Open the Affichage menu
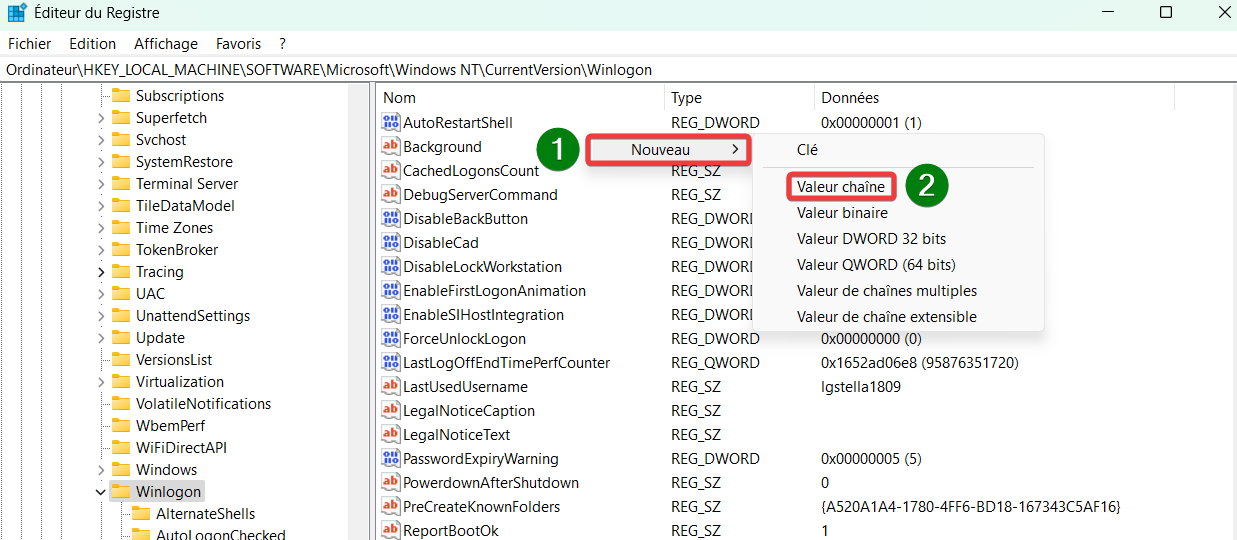This screenshot has height=540, width=1237. (x=166, y=44)
